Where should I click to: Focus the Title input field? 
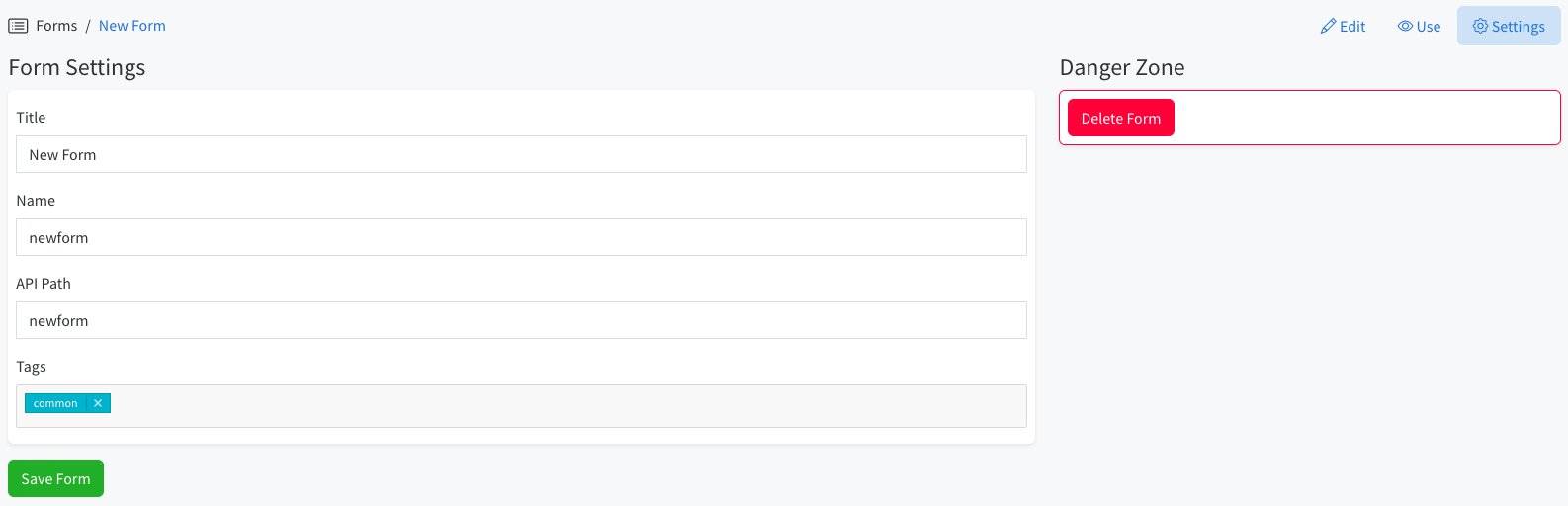click(x=521, y=154)
